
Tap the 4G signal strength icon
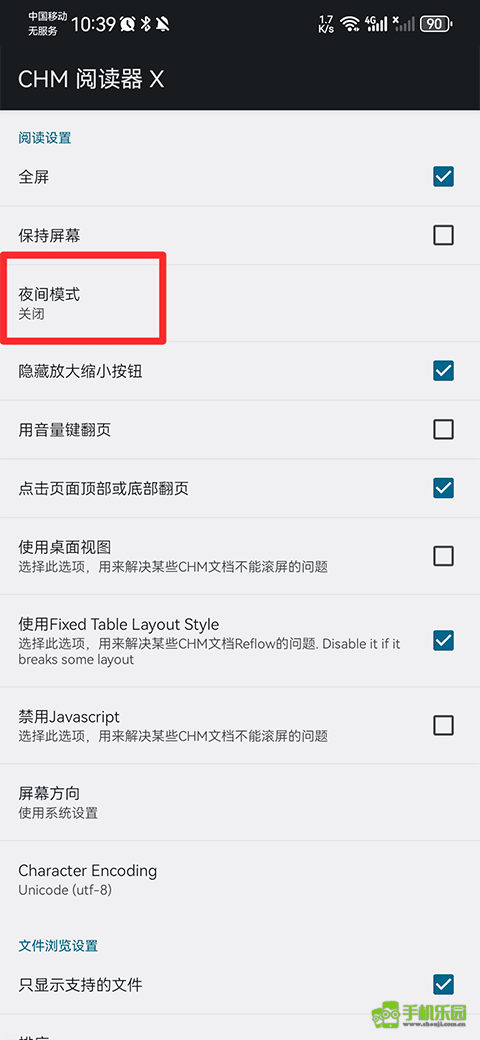376,25
